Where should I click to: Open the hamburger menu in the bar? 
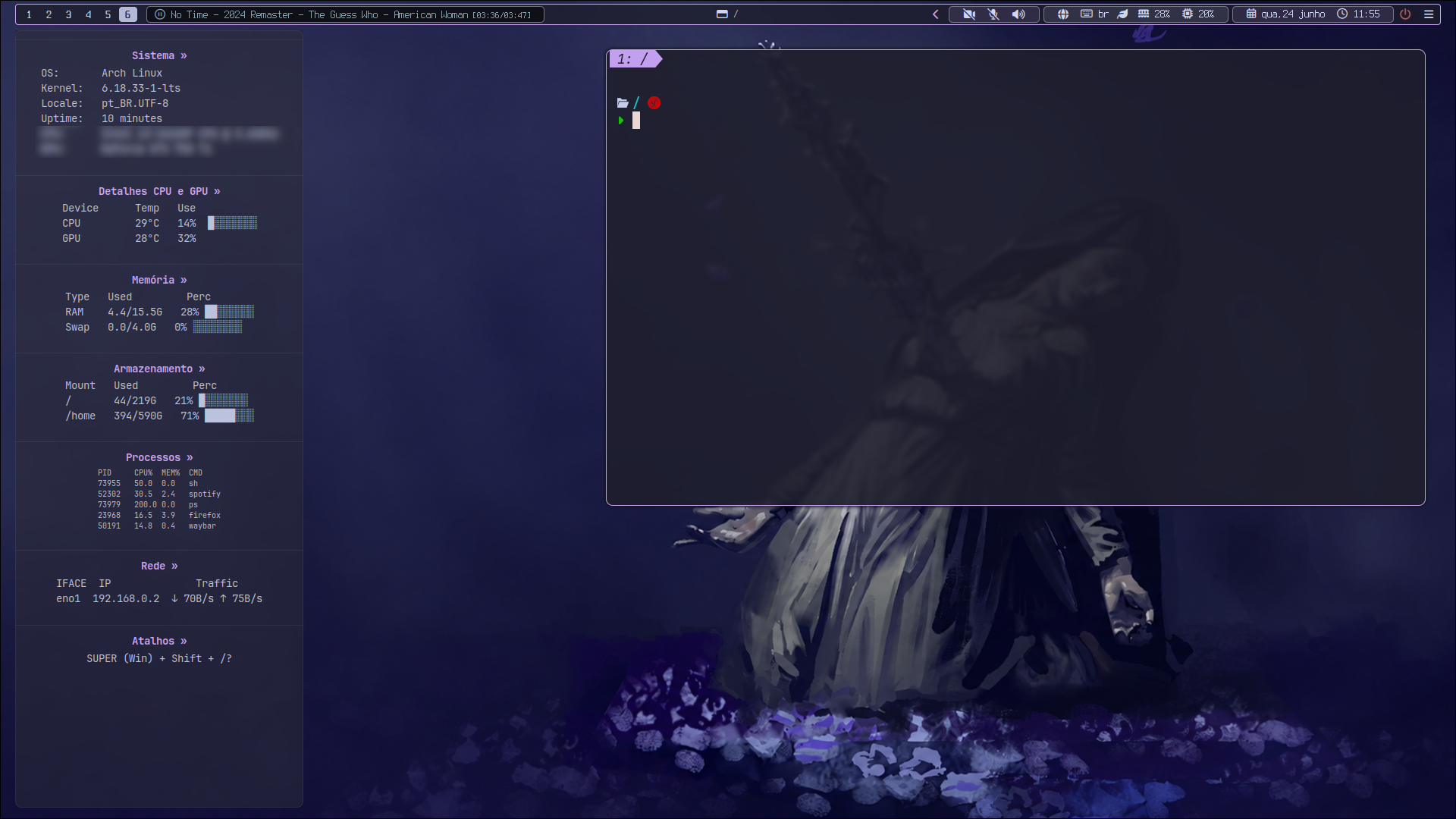(1429, 14)
